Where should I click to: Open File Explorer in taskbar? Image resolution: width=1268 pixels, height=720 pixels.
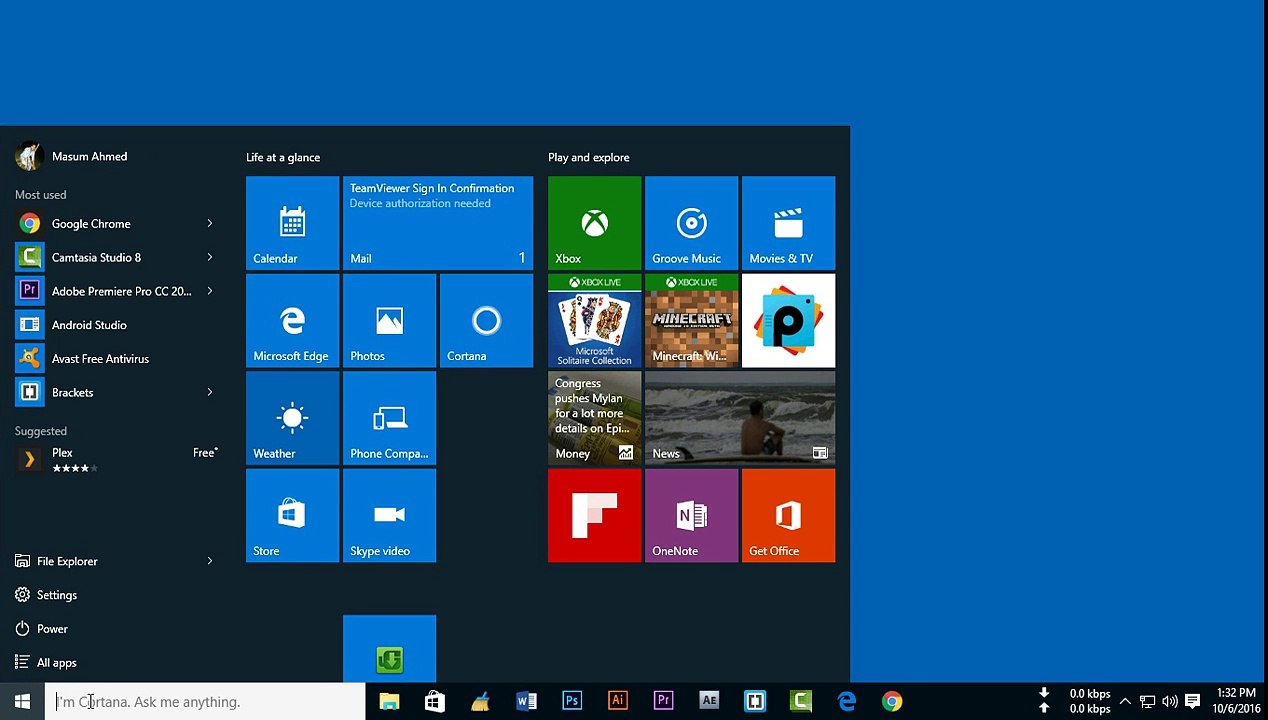coord(389,702)
